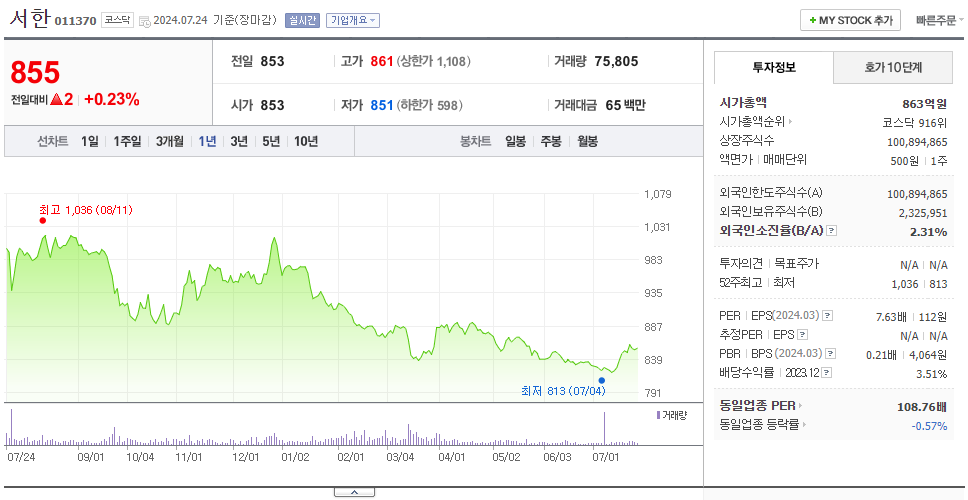Click the 코스닥 916위 ranking value
This screenshot has height=500, width=968.
(915, 122)
